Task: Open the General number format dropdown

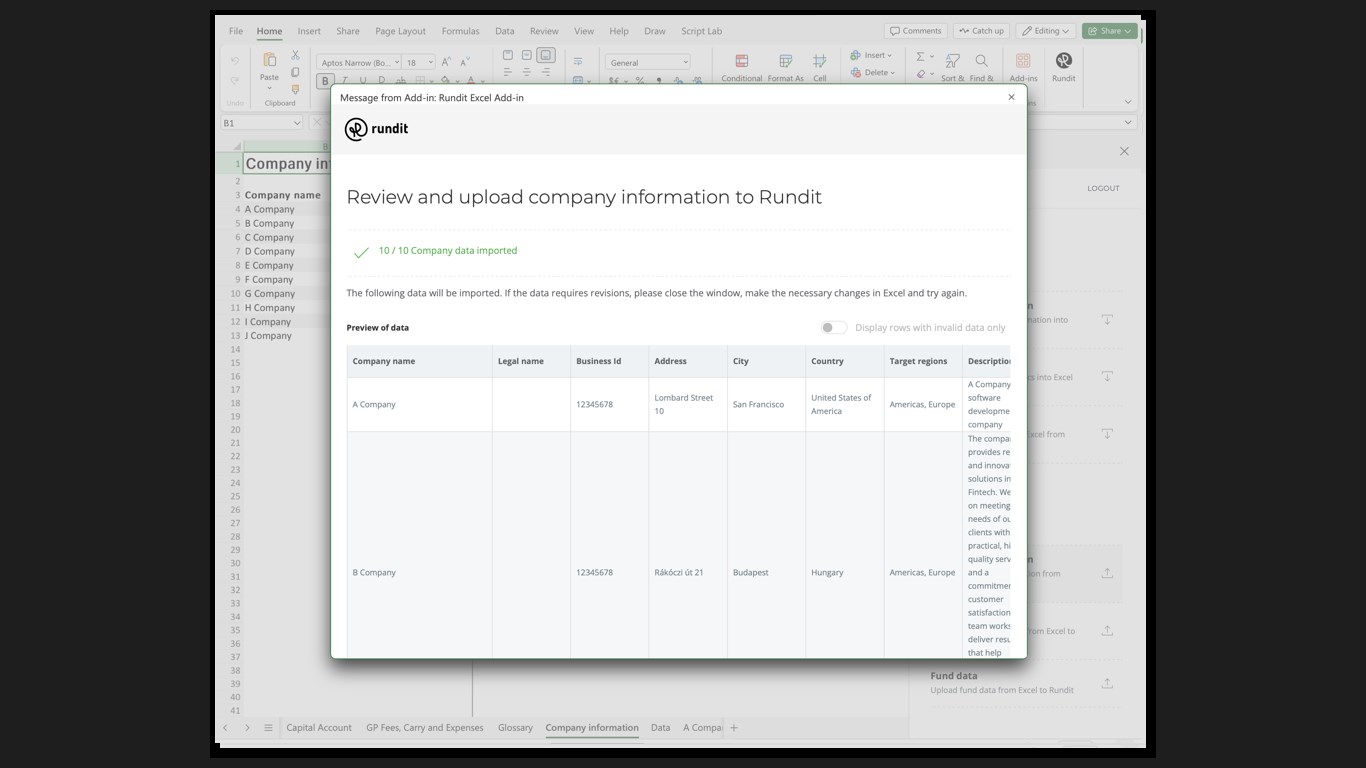Action: click(647, 62)
